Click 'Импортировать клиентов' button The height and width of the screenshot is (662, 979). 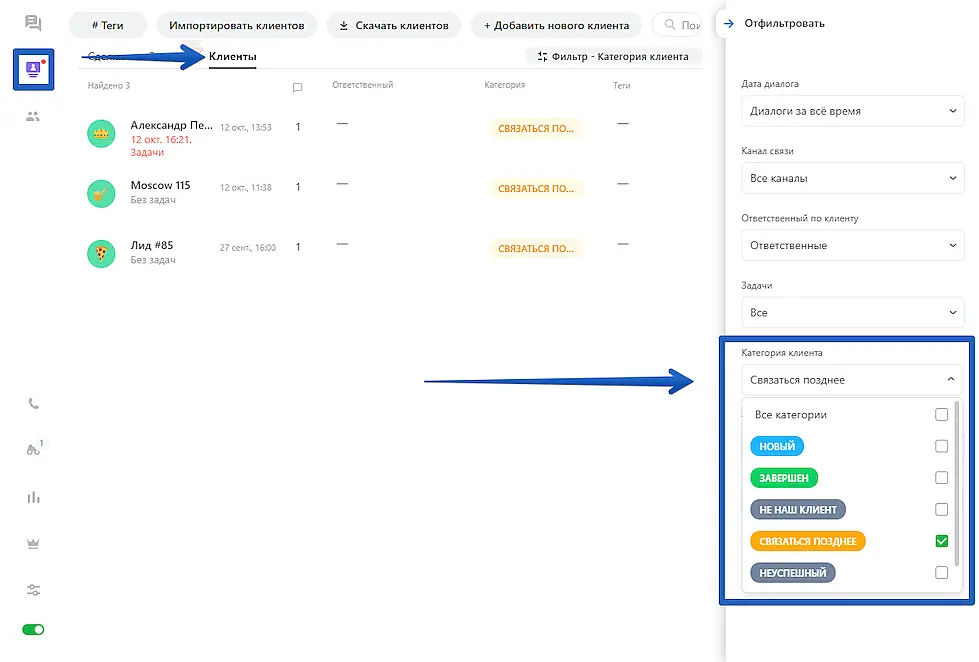237,25
